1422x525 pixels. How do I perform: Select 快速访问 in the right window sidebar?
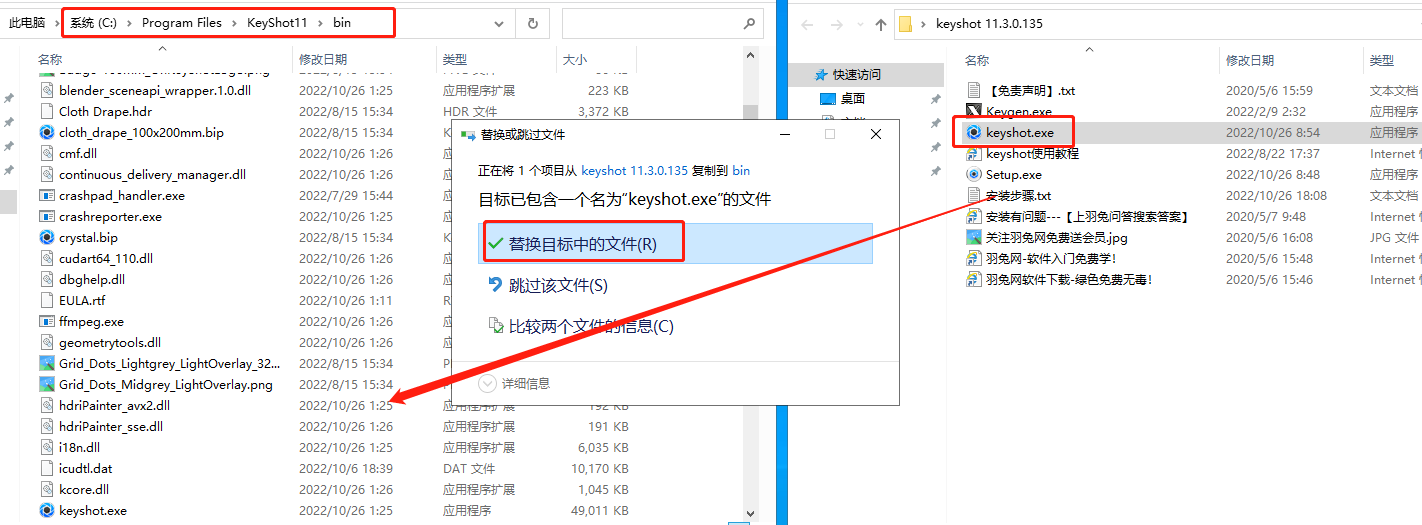[856, 74]
